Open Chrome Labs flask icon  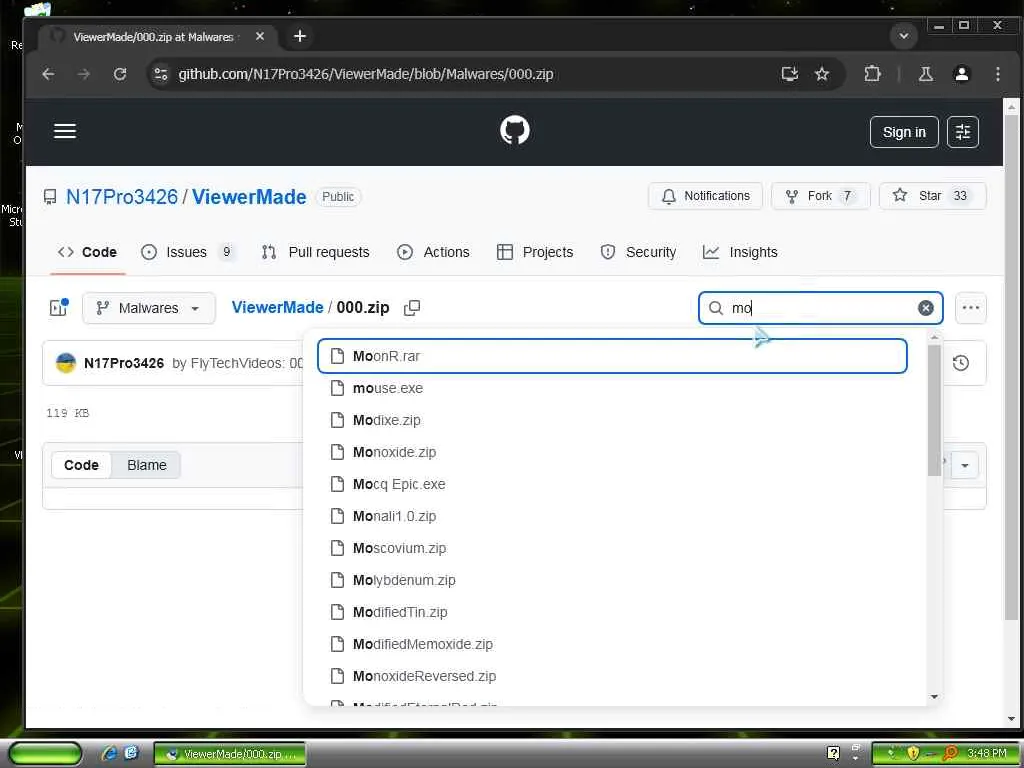[x=925, y=74]
